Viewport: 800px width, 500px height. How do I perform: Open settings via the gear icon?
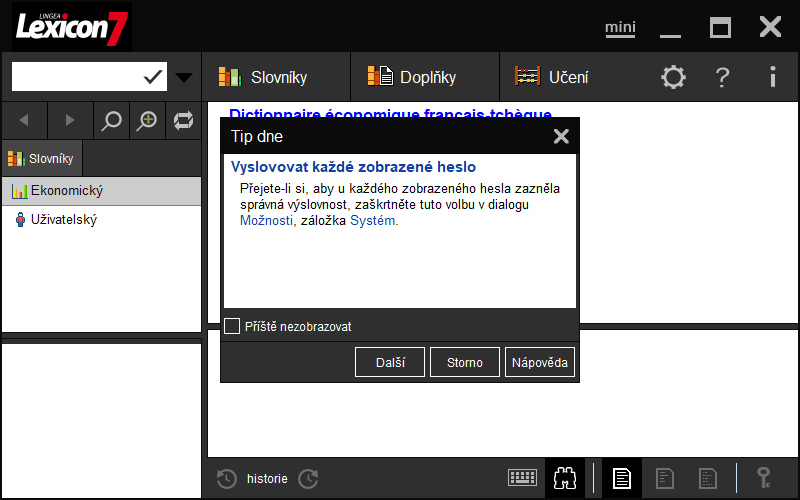[x=673, y=78]
